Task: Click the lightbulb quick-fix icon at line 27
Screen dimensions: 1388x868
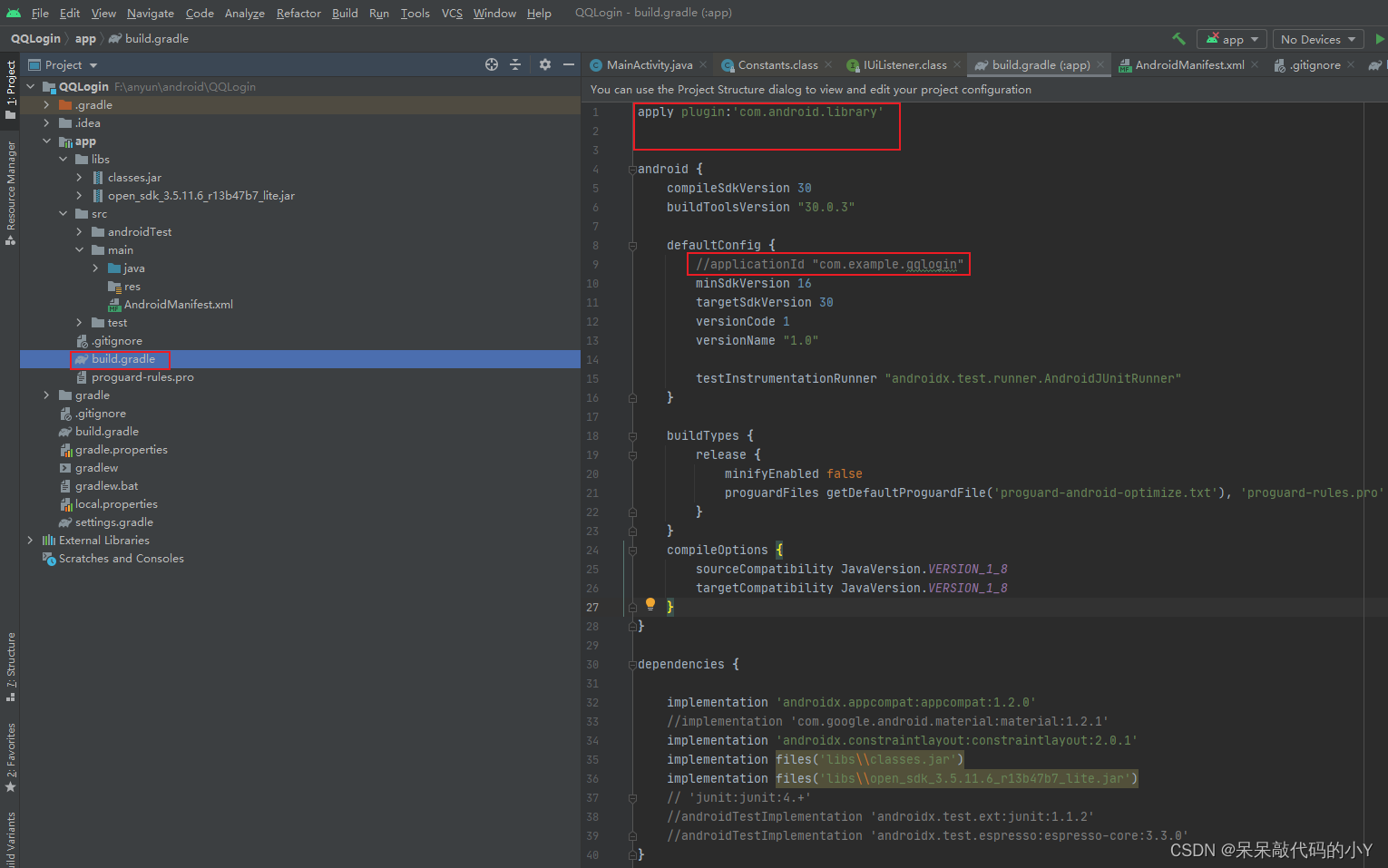Action: click(x=650, y=604)
